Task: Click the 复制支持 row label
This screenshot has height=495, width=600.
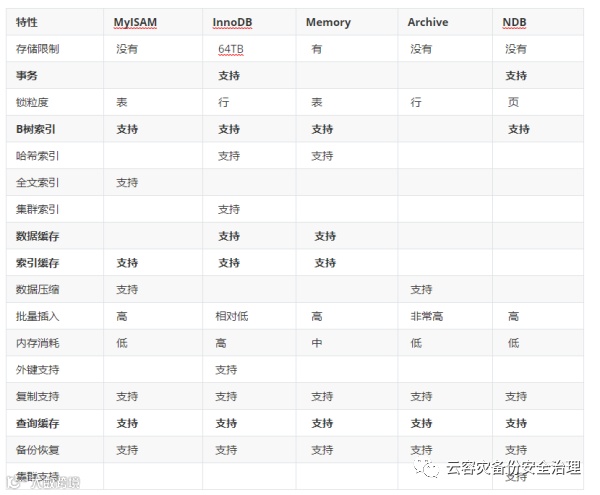Action: 38,397
